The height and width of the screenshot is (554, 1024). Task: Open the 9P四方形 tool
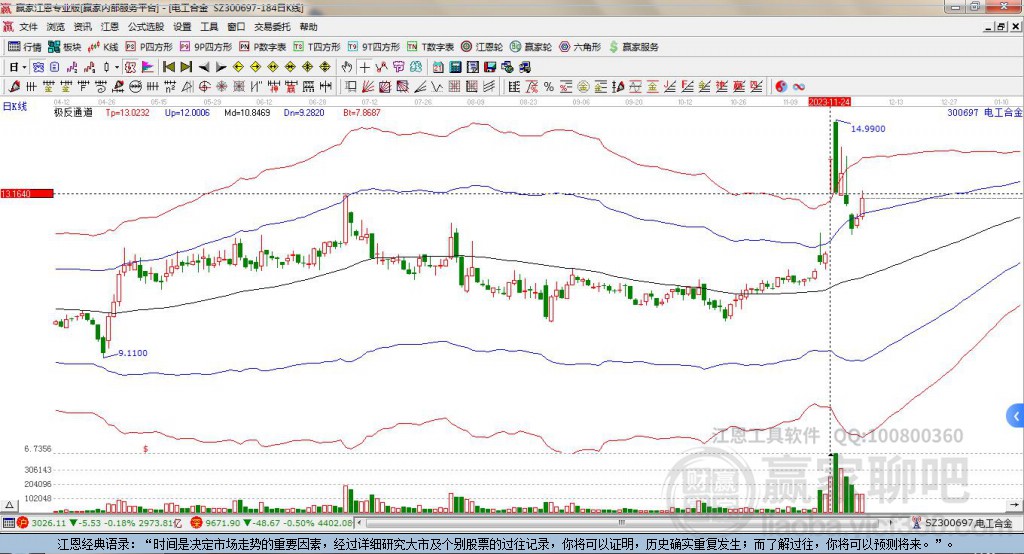[x=206, y=47]
